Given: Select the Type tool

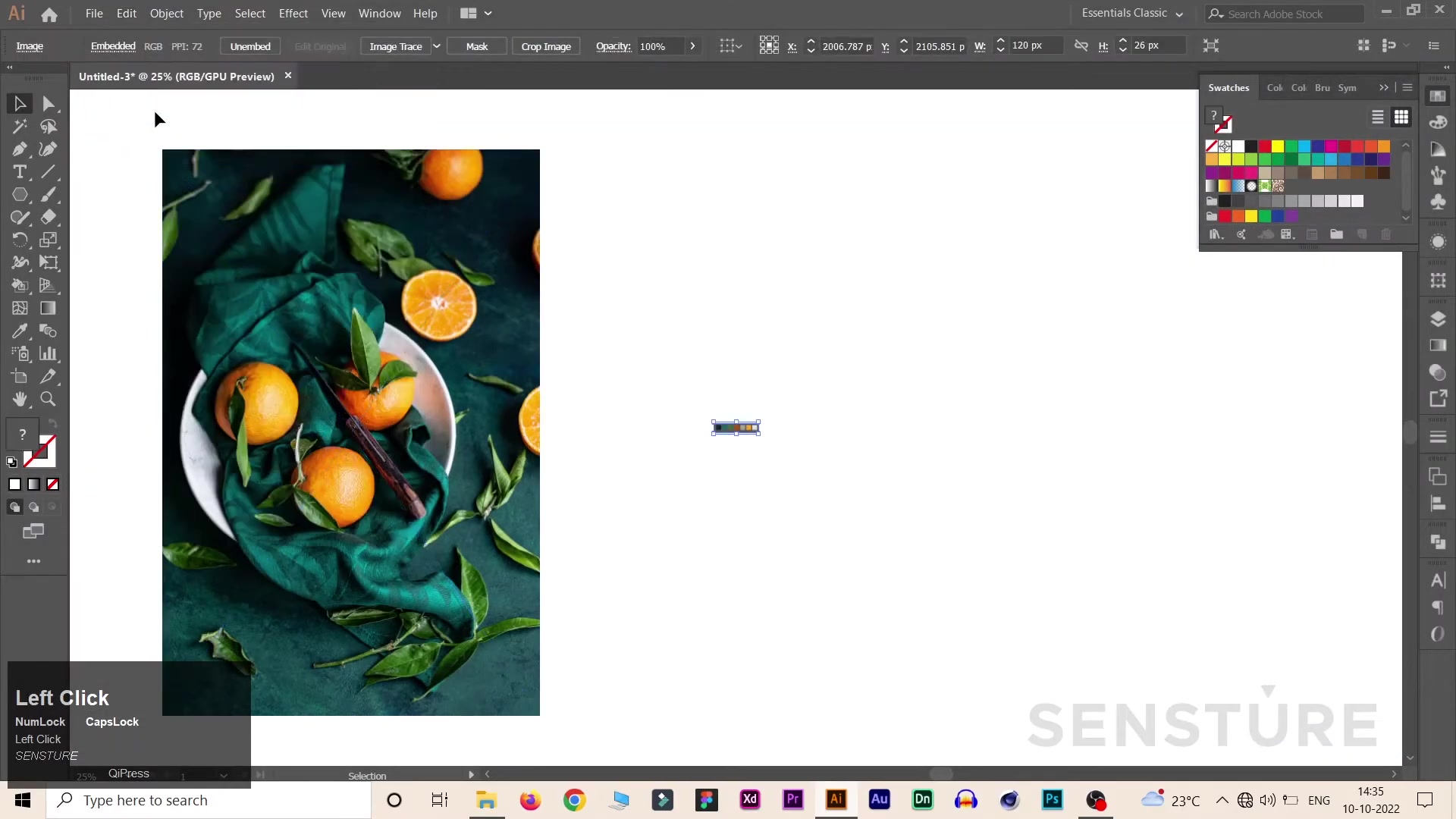Looking at the screenshot, I should click(x=20, y=171).
